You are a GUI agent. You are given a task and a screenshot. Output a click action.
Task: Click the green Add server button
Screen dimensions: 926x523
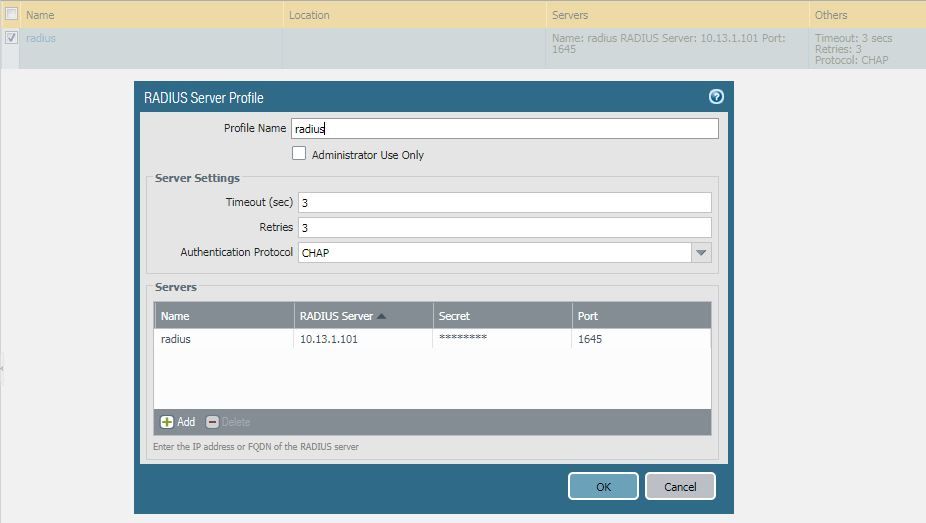pos(178,422)
